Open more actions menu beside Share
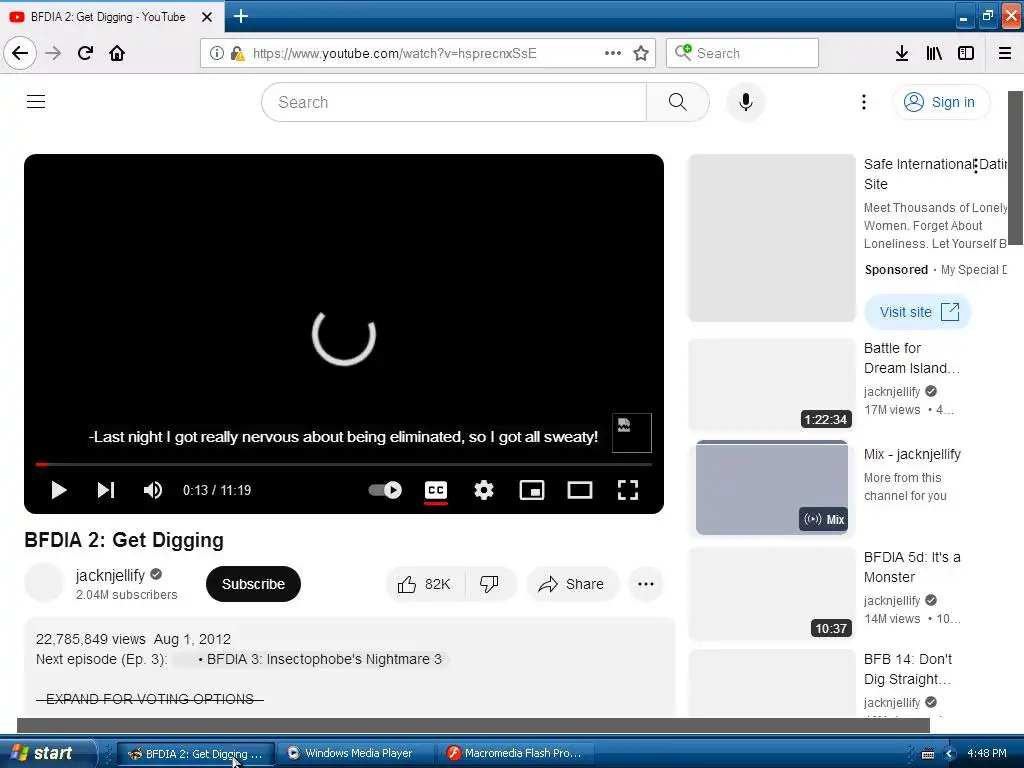 pyautogui.click(x=646, y=584)
